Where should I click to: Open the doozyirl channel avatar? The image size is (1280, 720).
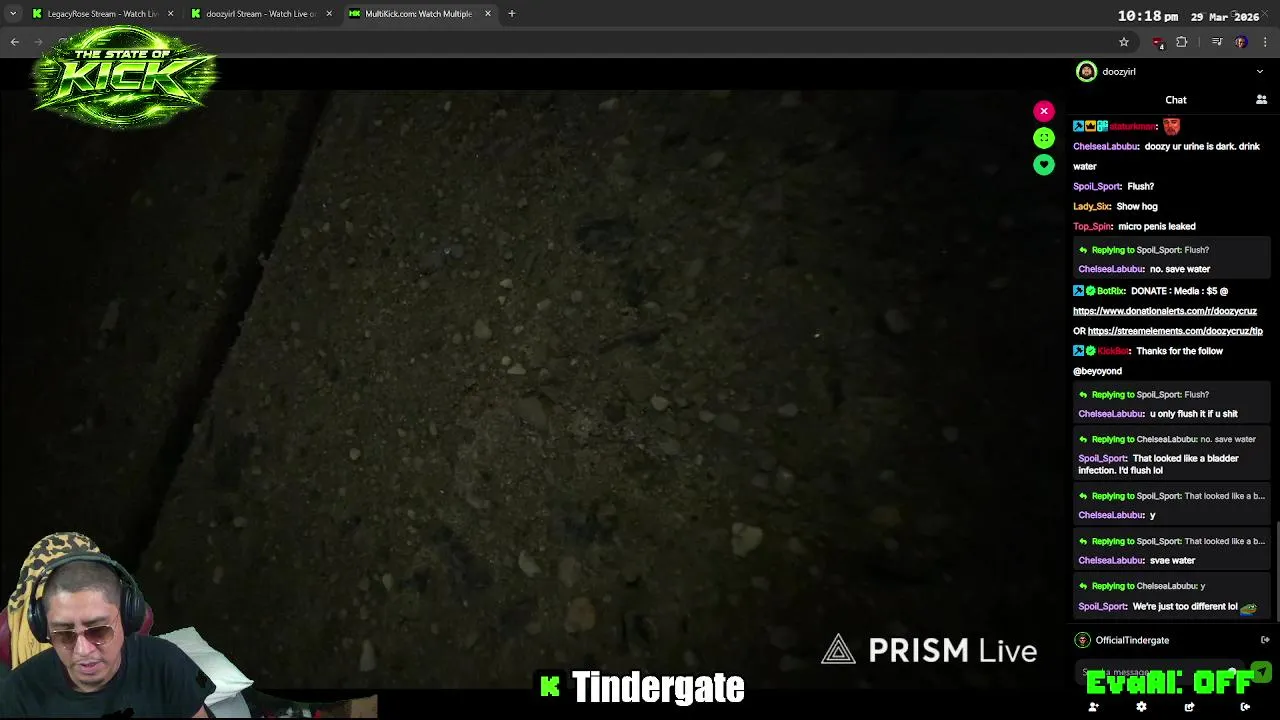[1086, 72]
